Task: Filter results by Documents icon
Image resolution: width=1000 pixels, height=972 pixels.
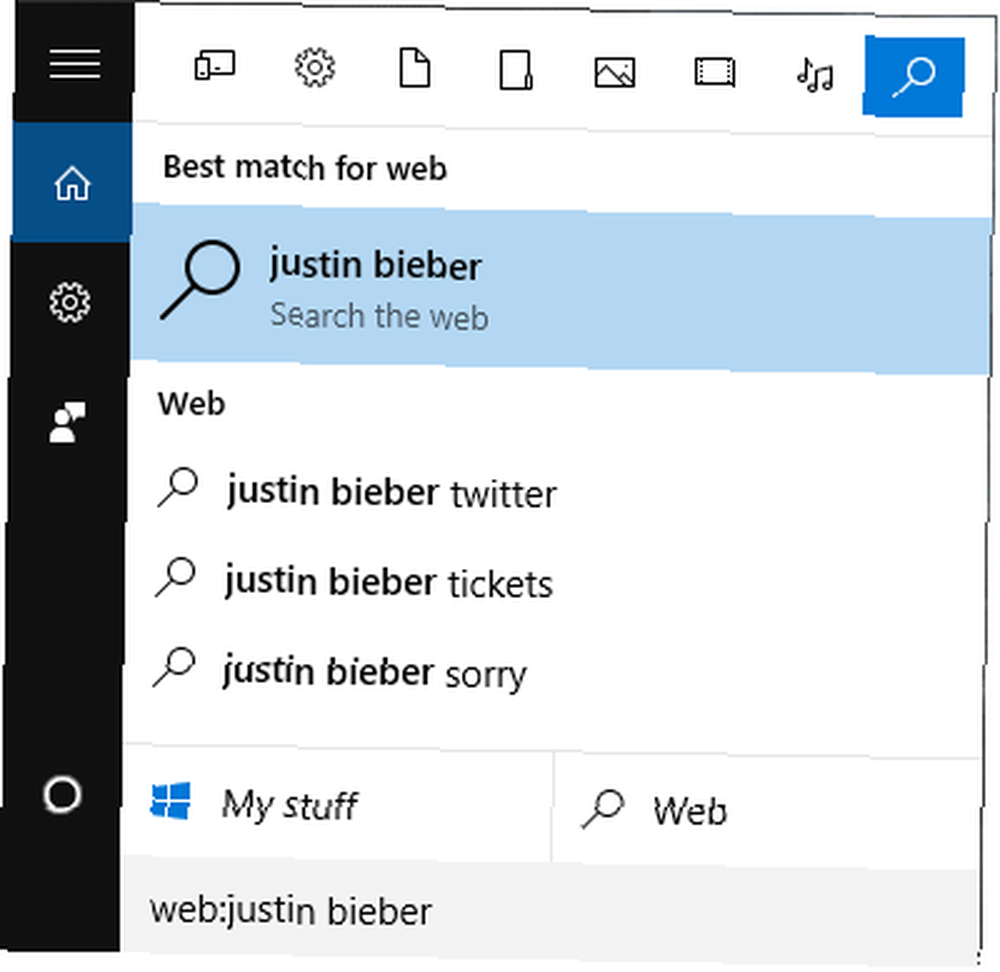Action: point(415,67)
